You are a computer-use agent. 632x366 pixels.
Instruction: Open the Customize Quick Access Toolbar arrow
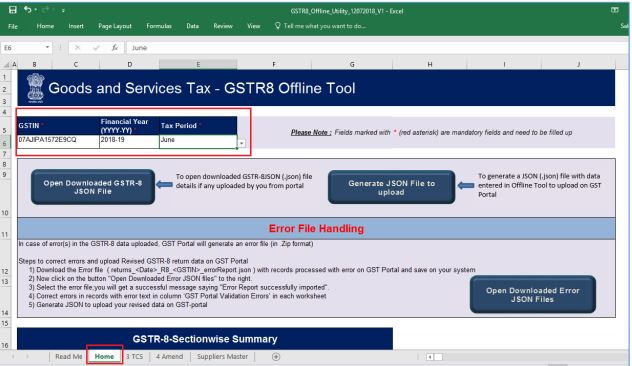tap(63, 10)
